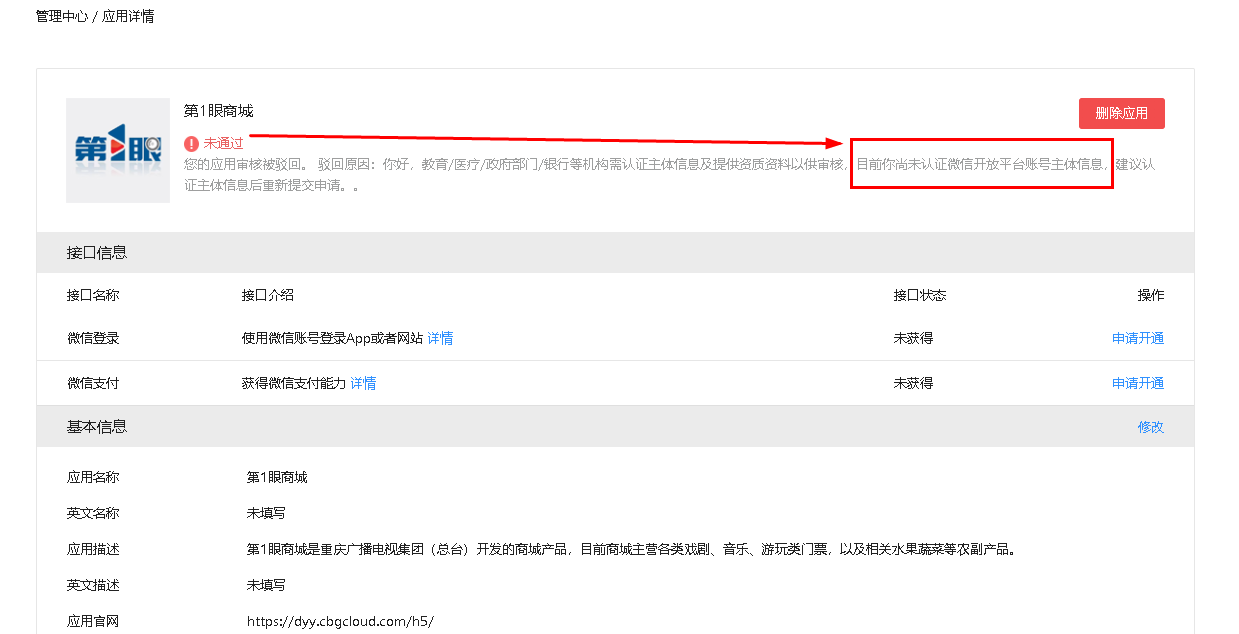
Task: Click 应用详情 breadcrumb text
Action: (x=128, y=17)
